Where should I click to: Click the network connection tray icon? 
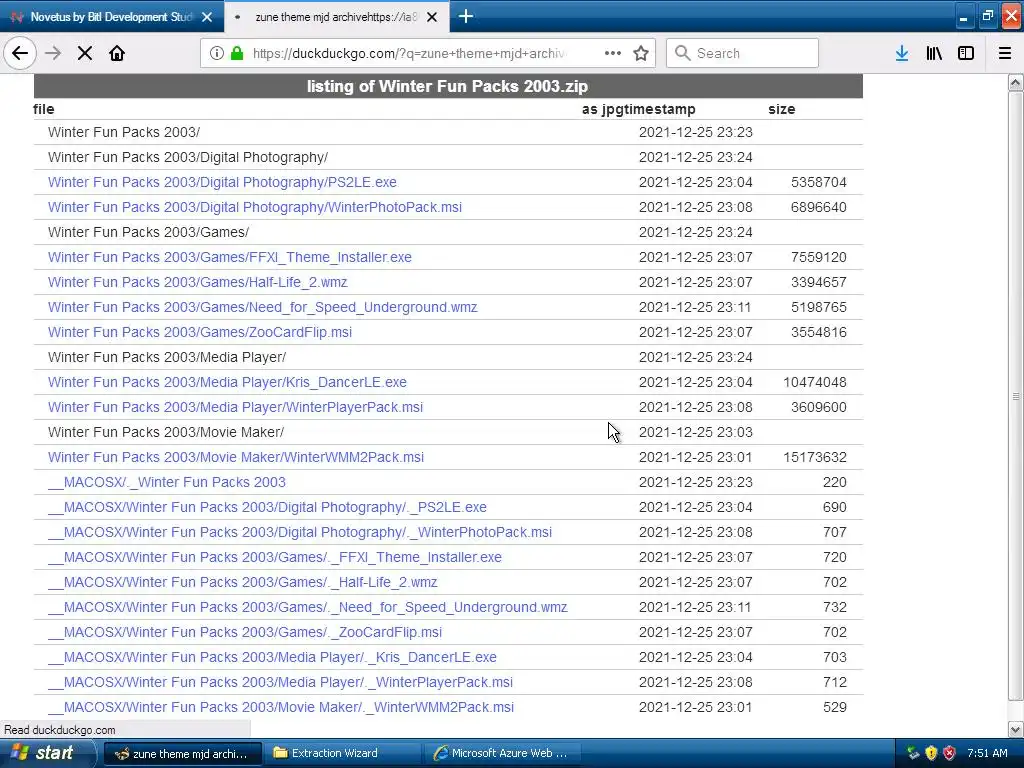[x=913, y=753]
